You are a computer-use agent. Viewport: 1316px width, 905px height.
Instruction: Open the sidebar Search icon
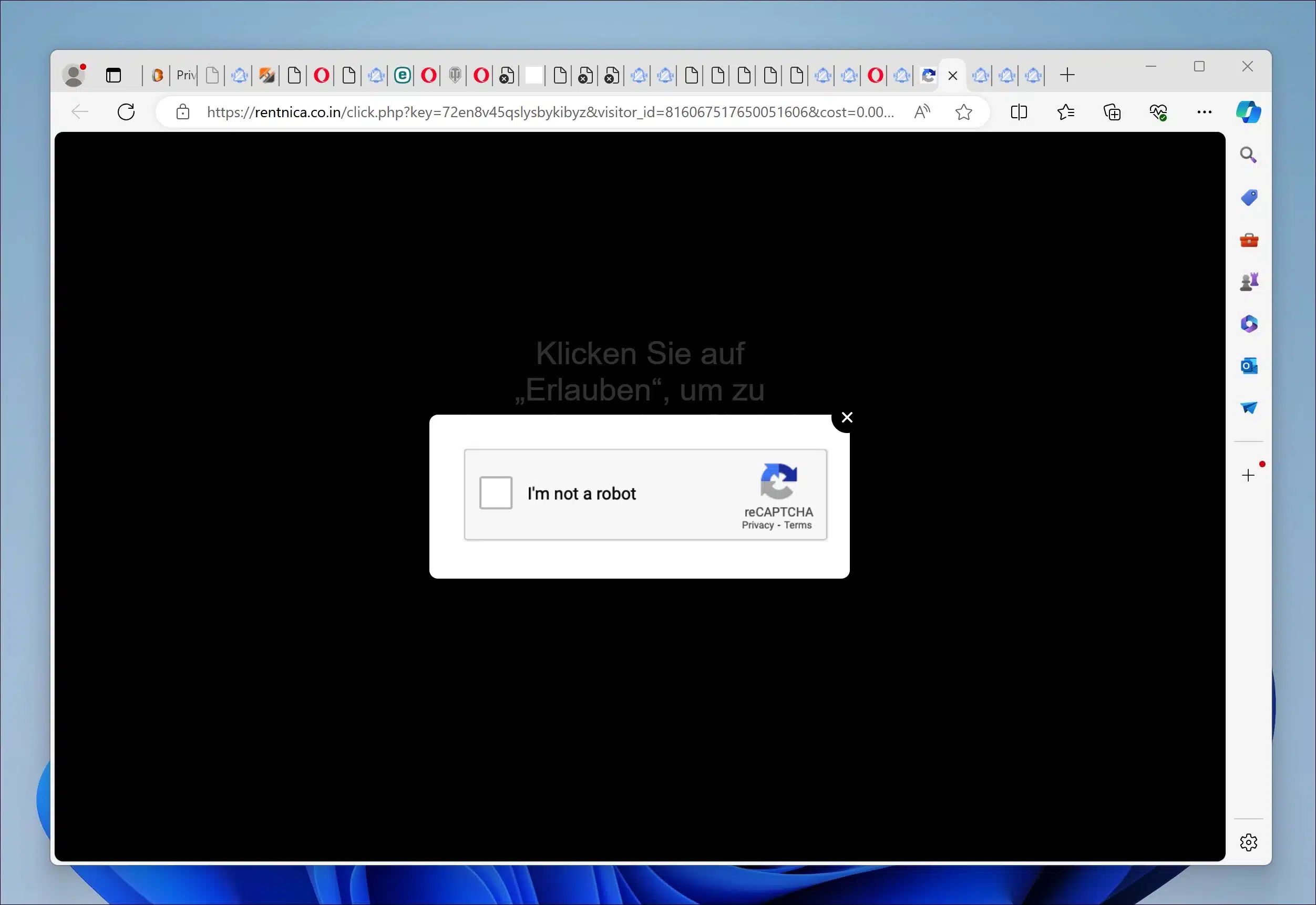click(x=1248, y=155)
